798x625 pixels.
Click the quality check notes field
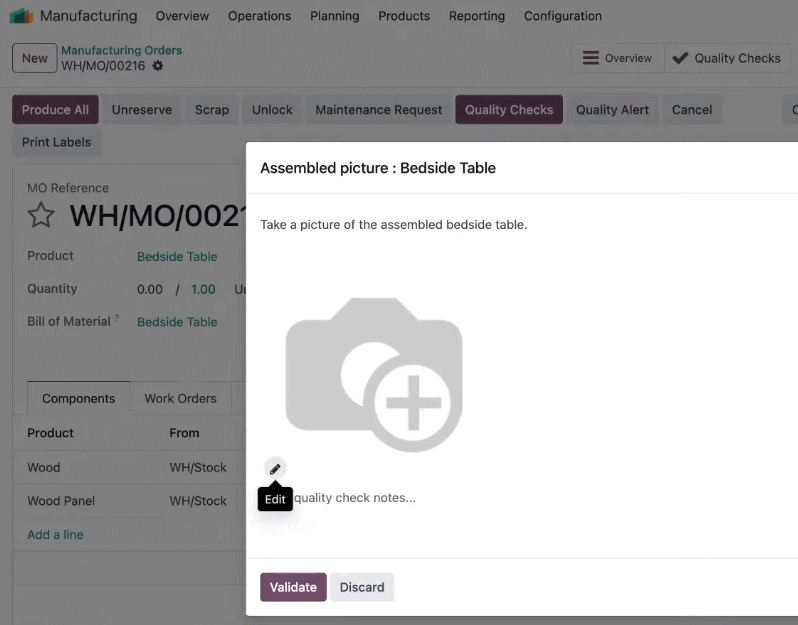point(355,497)
